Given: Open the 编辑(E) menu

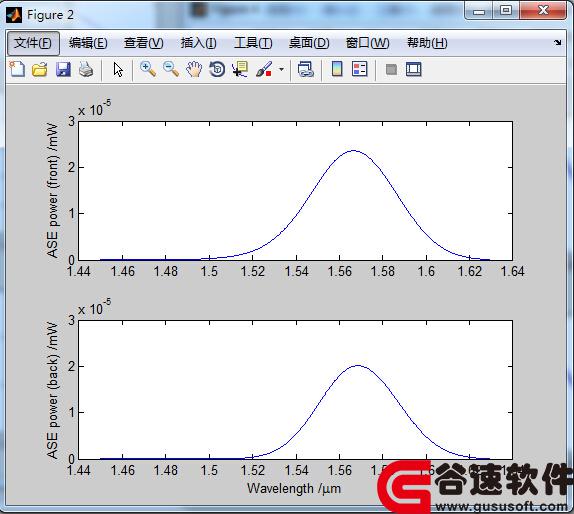Looking at the screenshot, I should click(x=88, y=43).
